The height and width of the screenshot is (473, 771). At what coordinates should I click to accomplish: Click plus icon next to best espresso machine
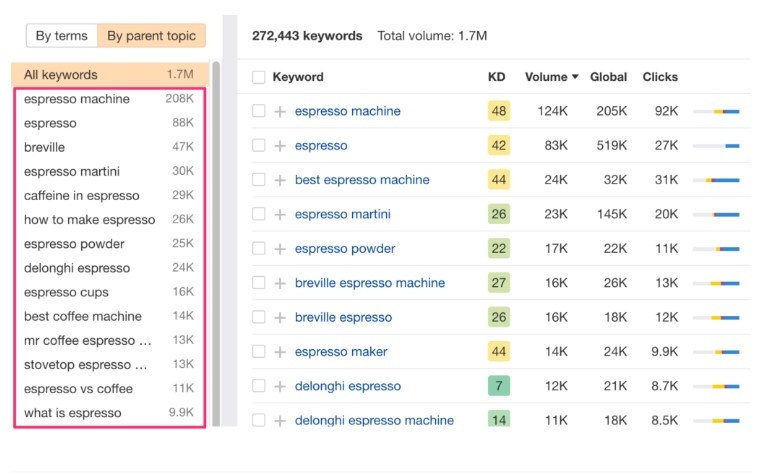[280, 181]
